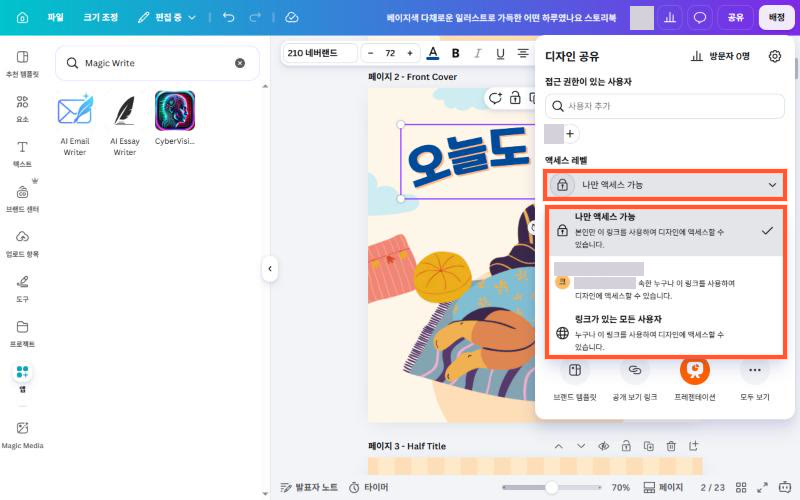Toggle italic formatting
Image resolution: width=800 pixels, height=500 pixels.
pyautogui.click(x=478, y=53)
